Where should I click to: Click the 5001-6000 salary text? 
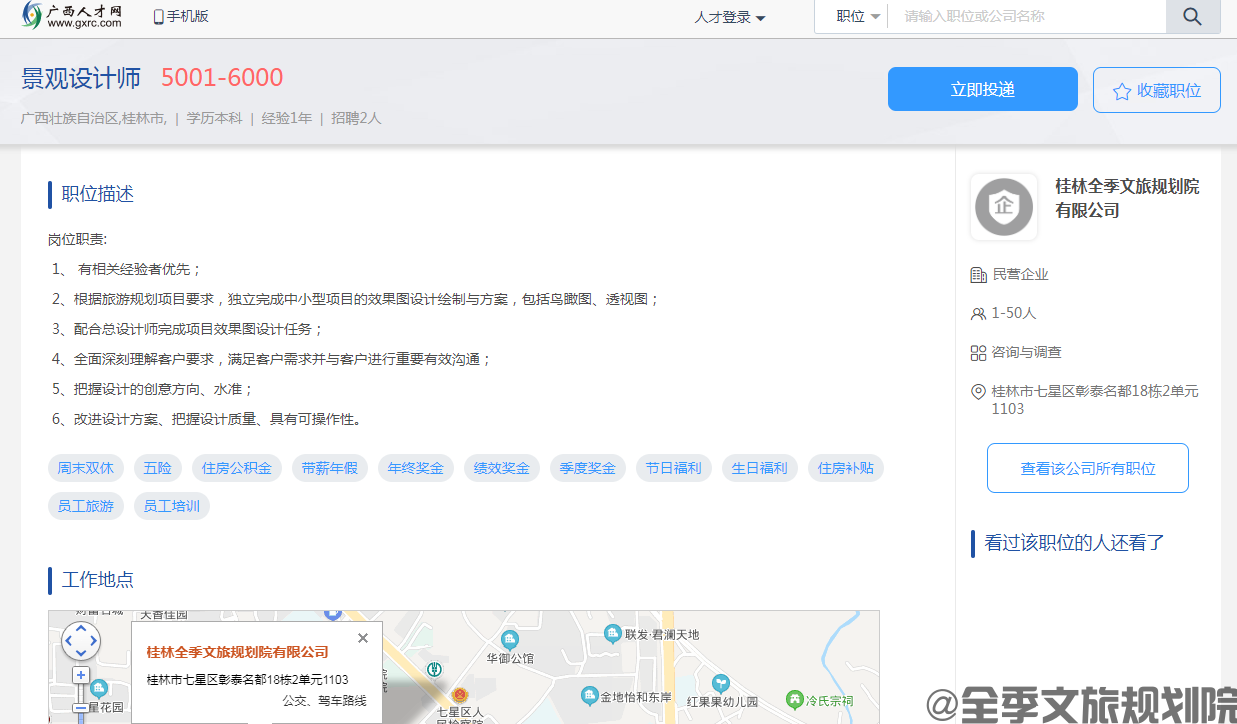point(222,77)
